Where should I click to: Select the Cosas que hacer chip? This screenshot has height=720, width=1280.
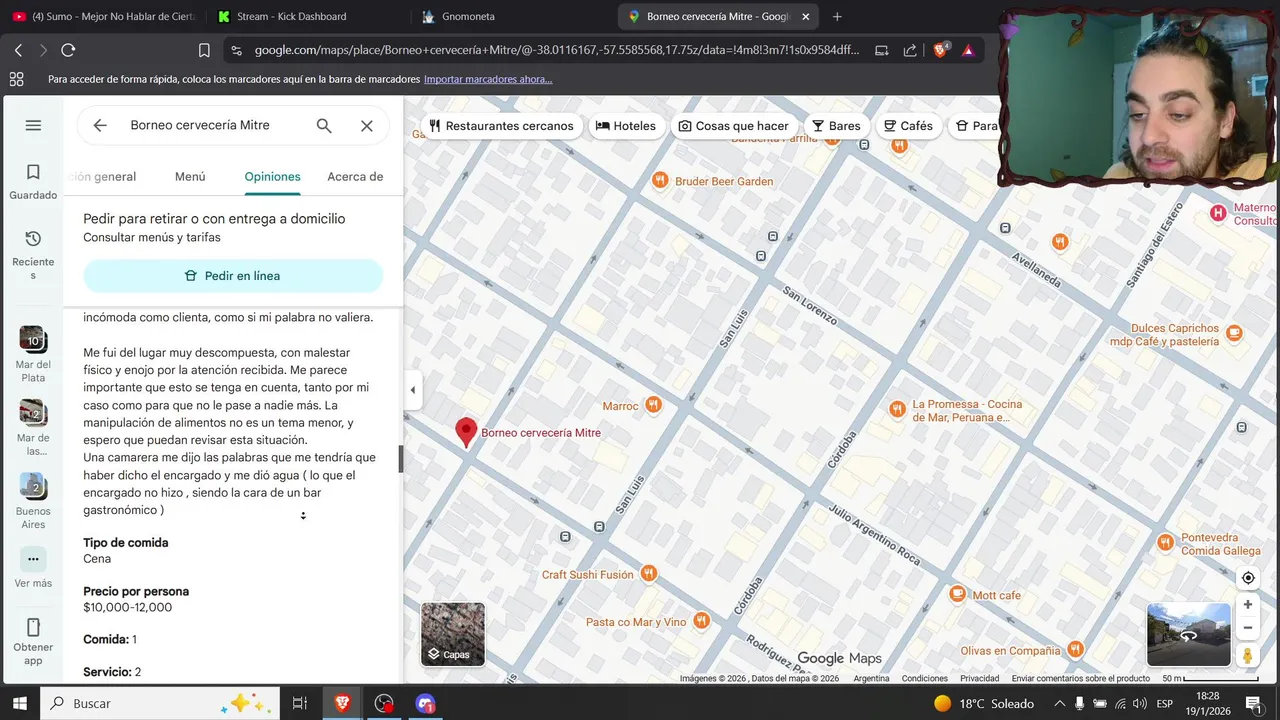(x=733, y=126)
